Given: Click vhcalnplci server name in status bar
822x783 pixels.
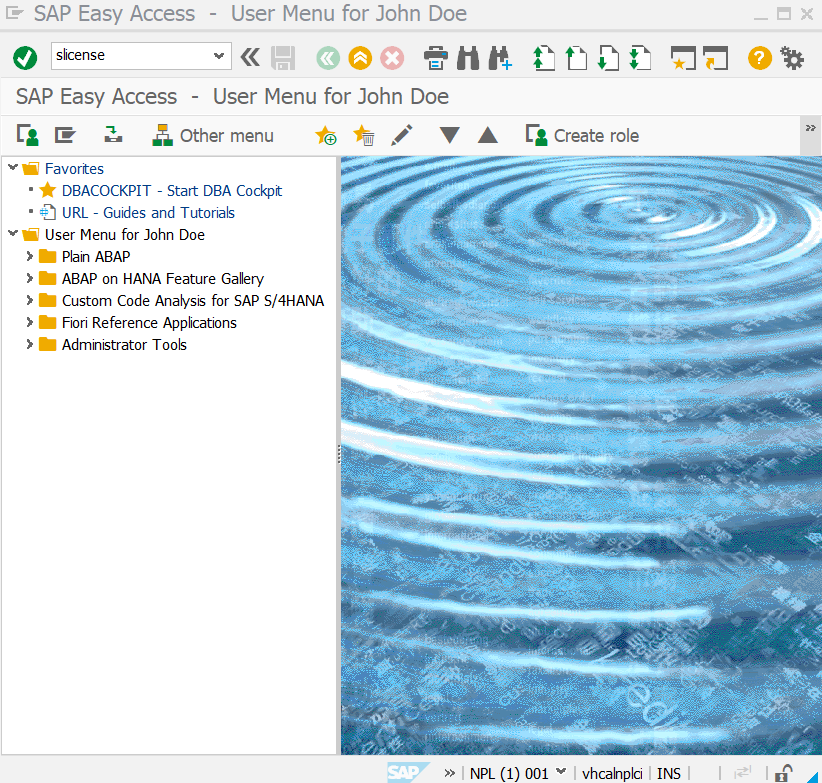Looking at the screenshot, I should (x=612, y=773).
